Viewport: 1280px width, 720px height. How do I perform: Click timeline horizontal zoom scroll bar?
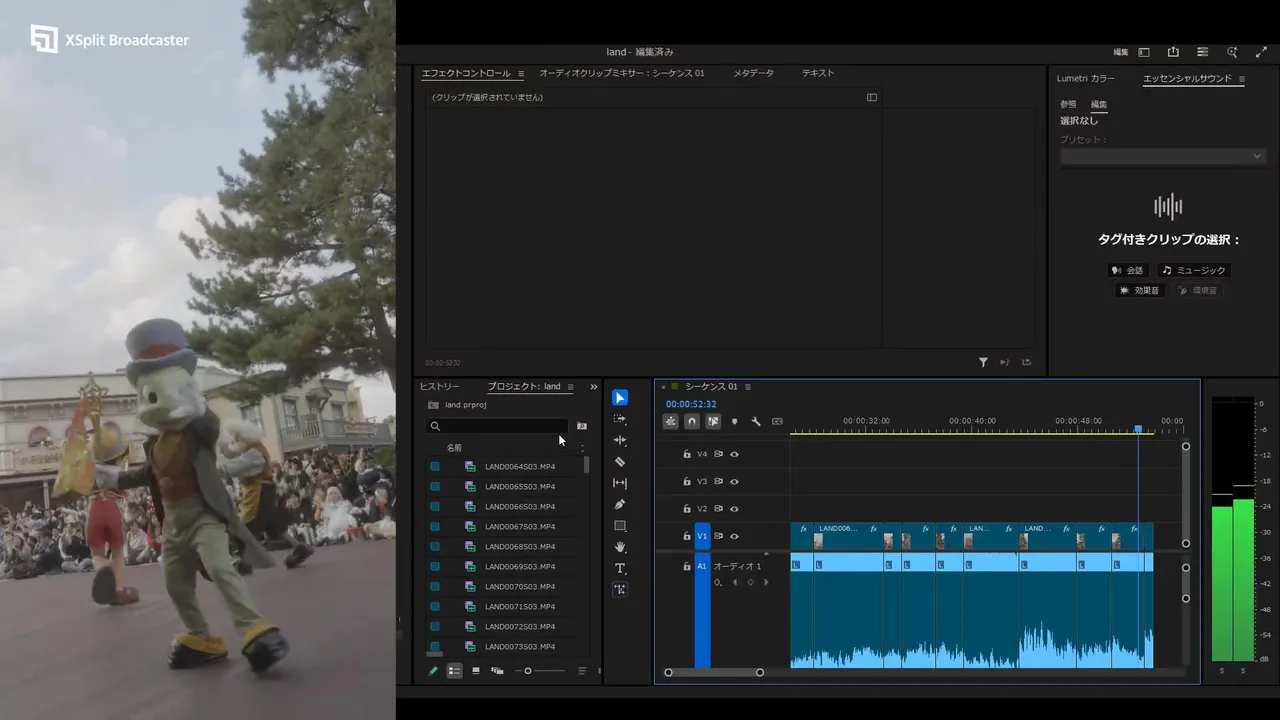[714, 672]
